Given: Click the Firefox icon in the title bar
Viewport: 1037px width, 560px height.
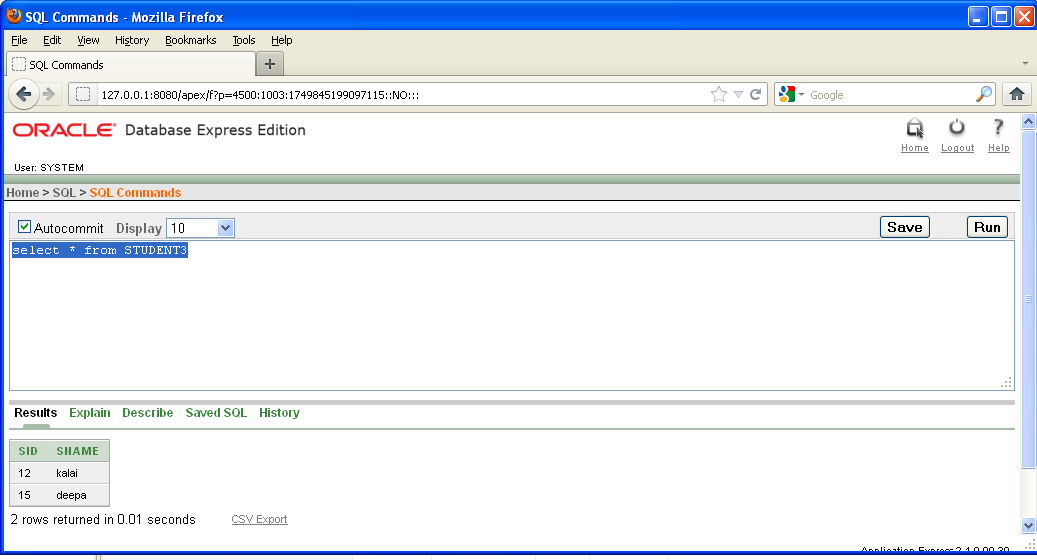Looking at the screenshot, I should point(14,16).
